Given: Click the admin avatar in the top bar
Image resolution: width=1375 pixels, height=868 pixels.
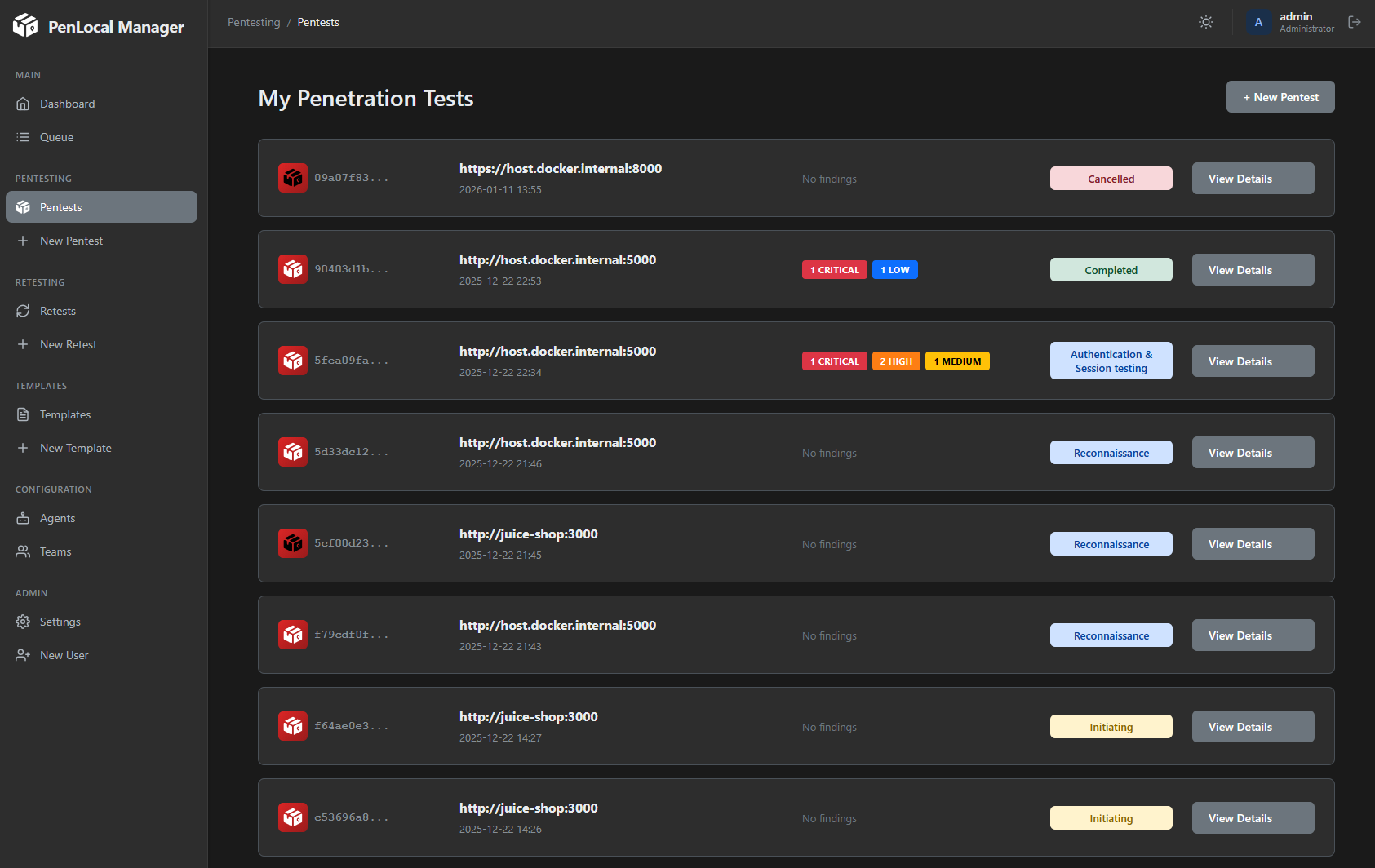Looking at the screenshot, I should click(x=1259, y=22).
